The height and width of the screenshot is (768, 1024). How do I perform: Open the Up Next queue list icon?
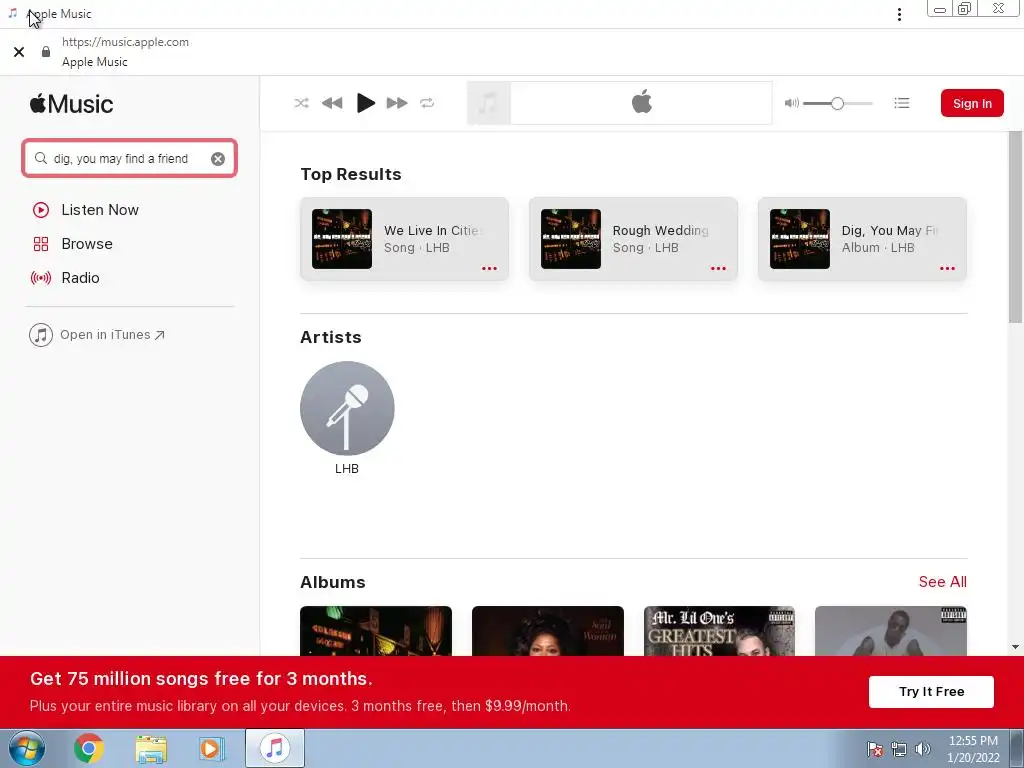coord(902,103)
